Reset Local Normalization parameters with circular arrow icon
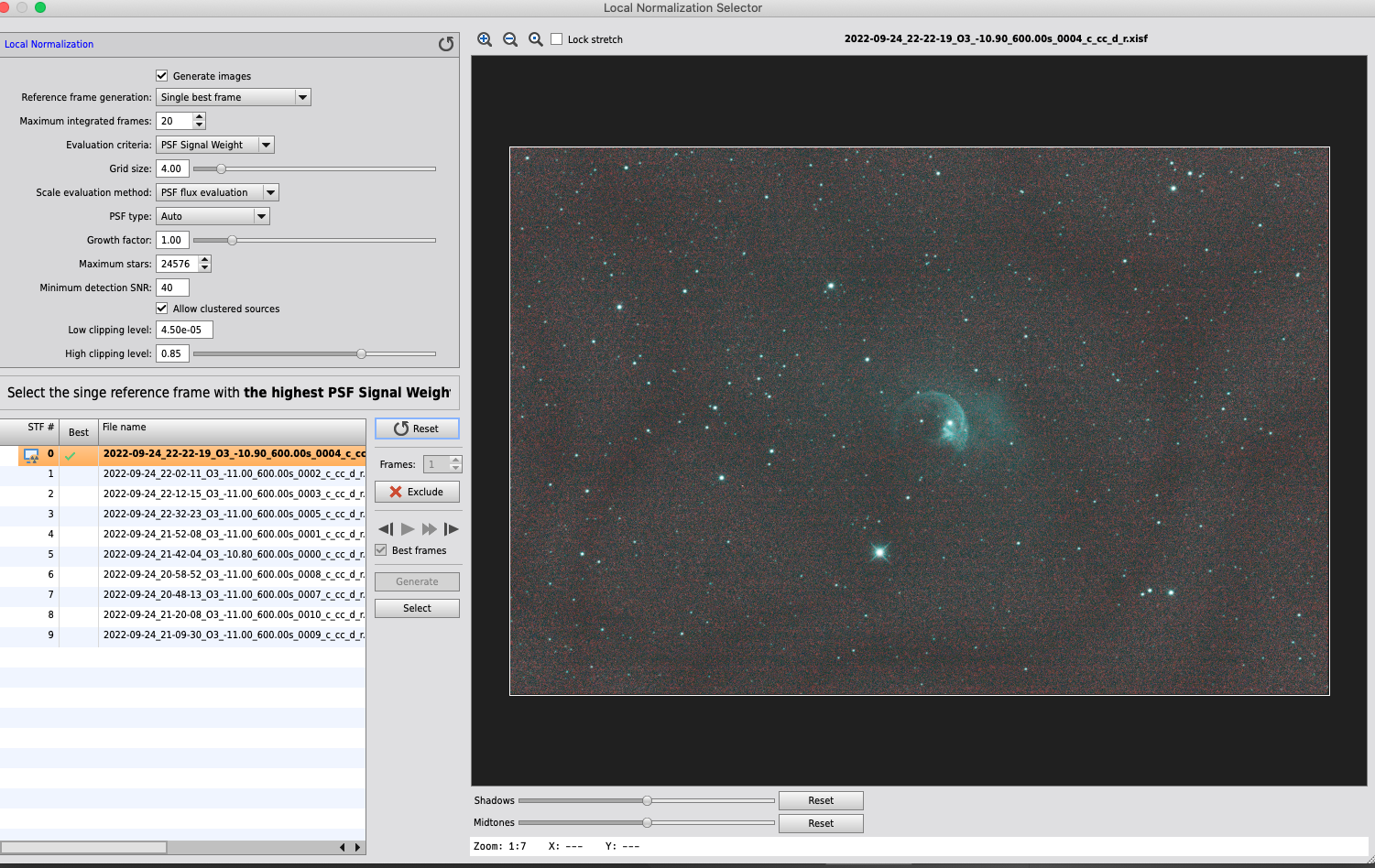The image size is (1375, 868). point(446,44)
